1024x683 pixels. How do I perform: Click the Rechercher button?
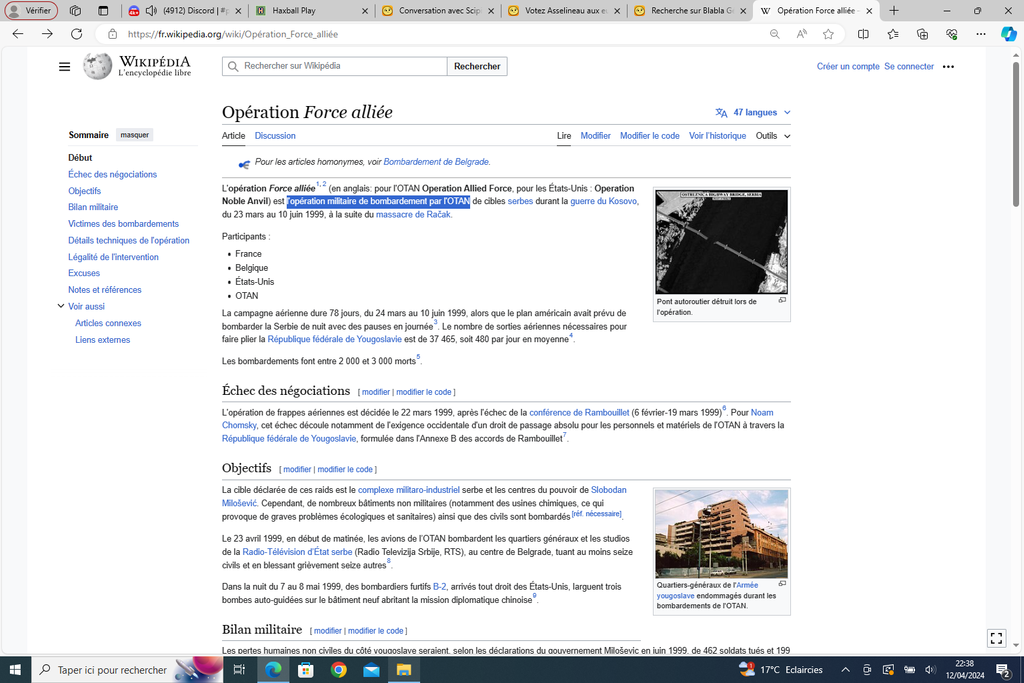click(x=477, y=66)
